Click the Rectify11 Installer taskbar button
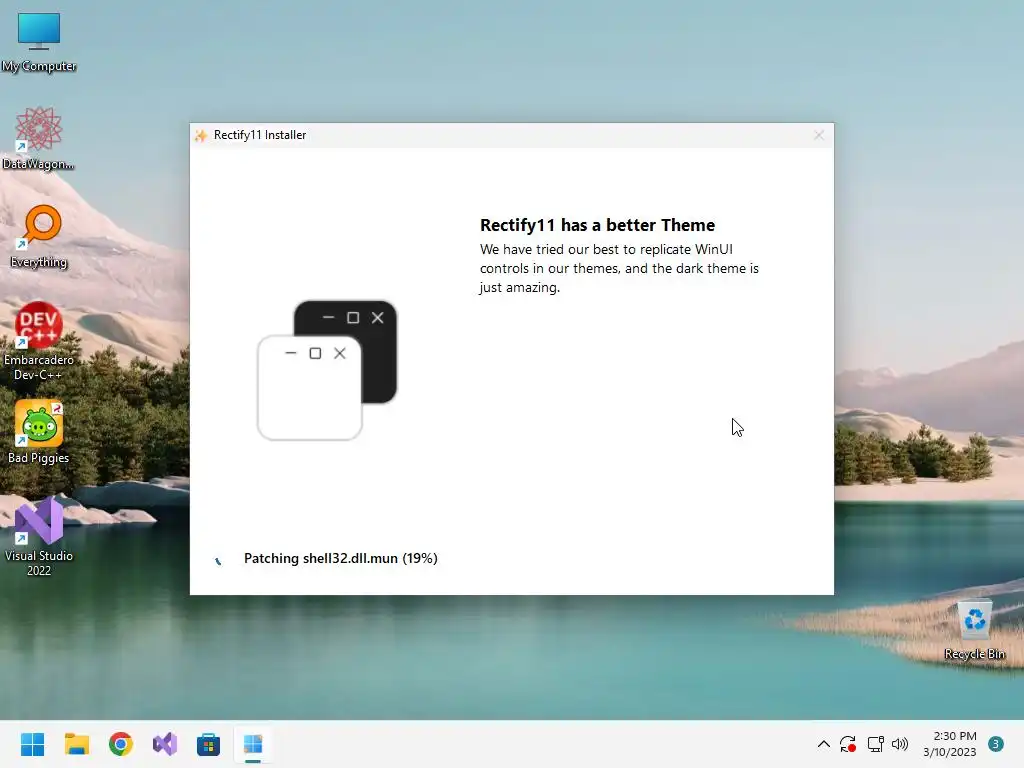This screenshot has width=1024, height=768. [x=253, y=744]
